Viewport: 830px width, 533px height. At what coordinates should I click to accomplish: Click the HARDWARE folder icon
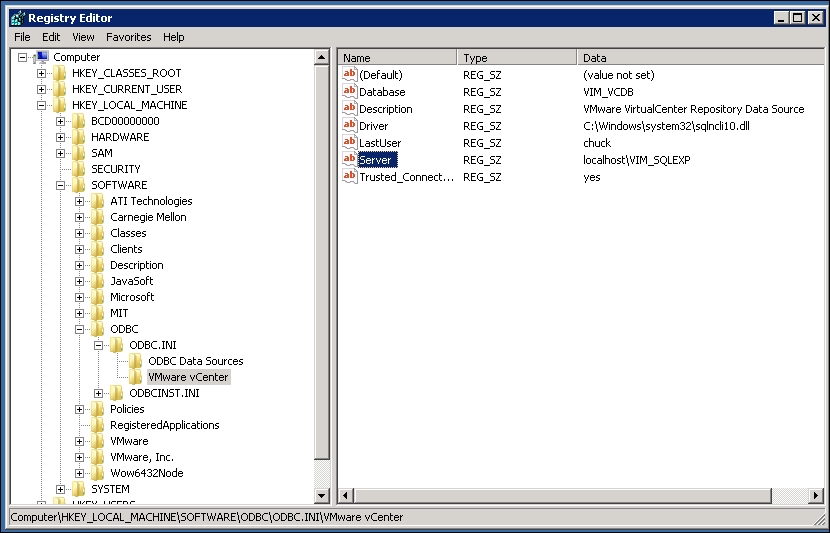[78, 137]
